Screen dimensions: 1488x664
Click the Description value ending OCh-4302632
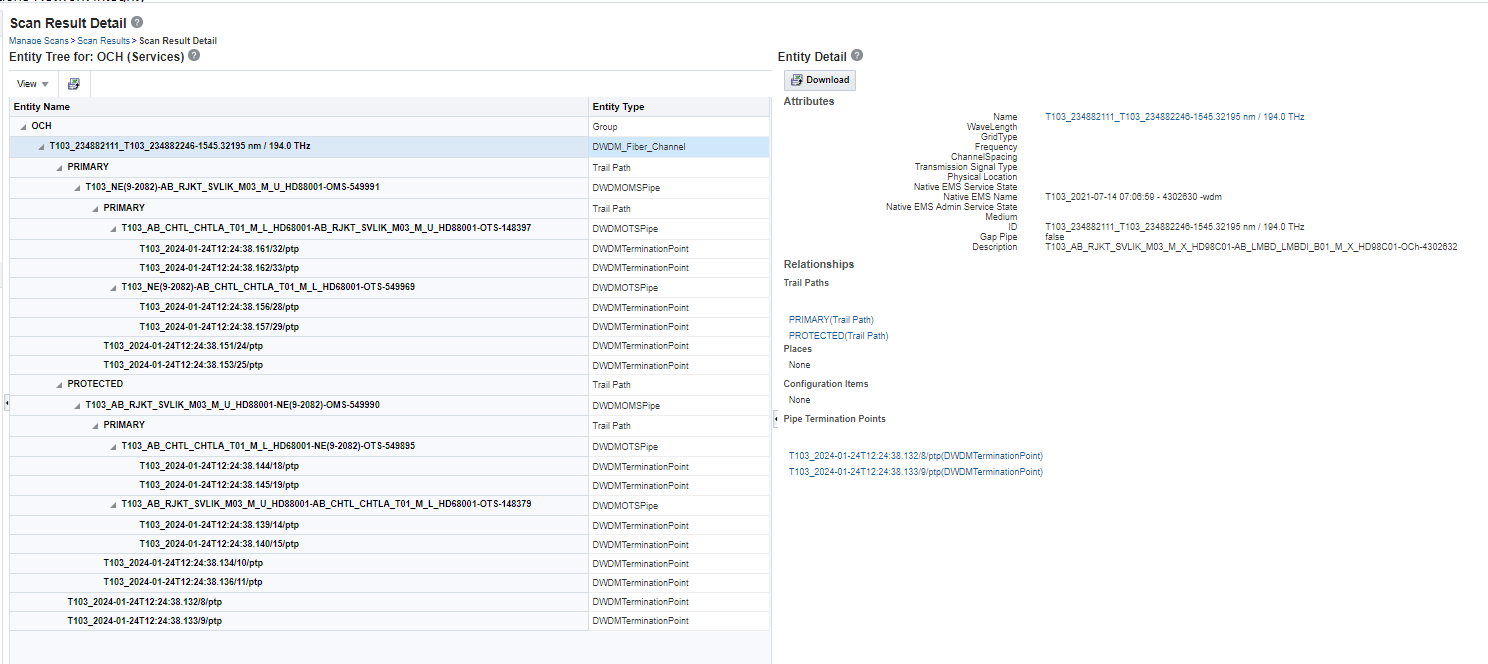tap(1250, 247)
